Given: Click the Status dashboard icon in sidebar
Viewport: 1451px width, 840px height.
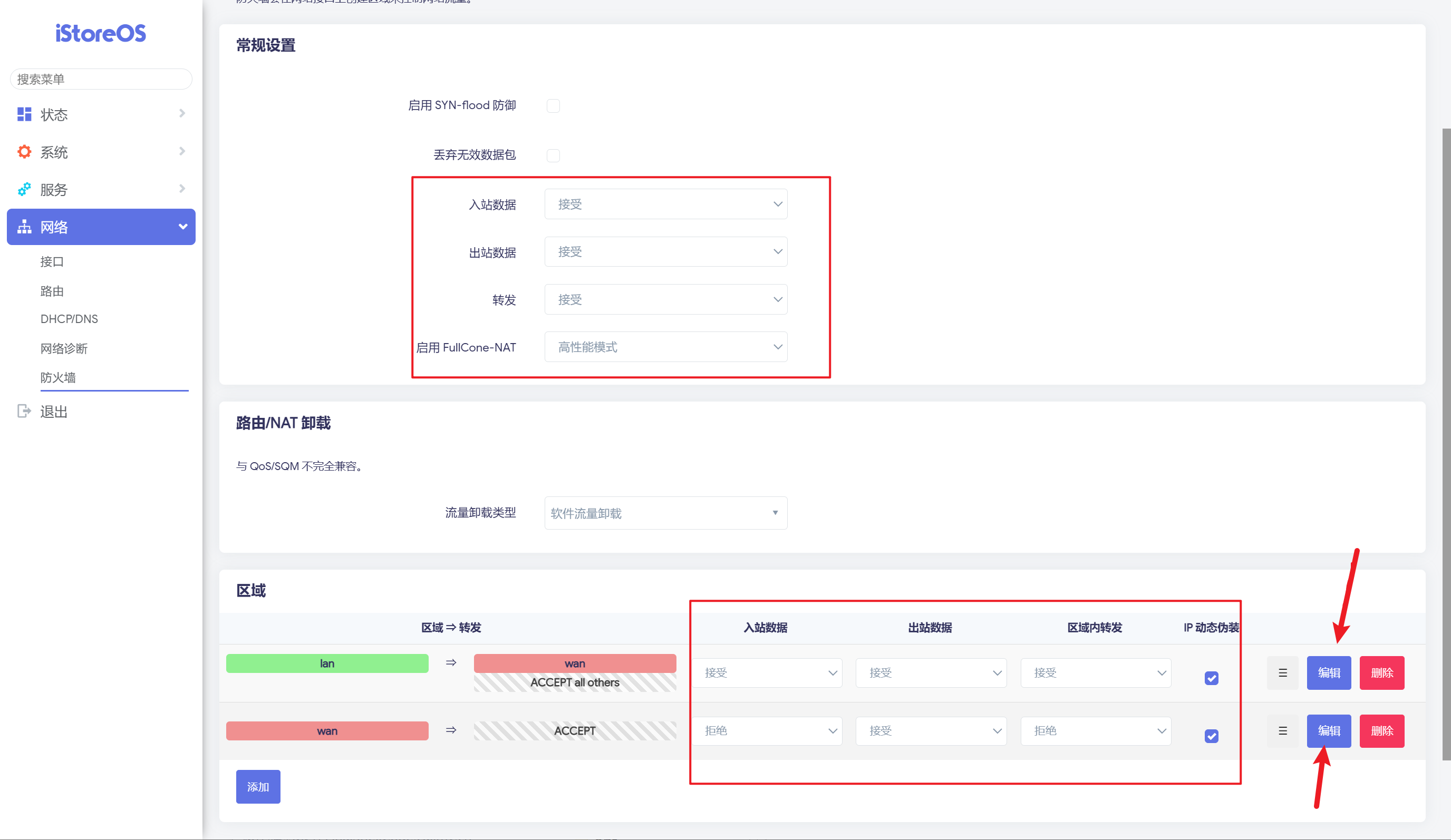Looking at the screenshot, I should pyautogui.click(x=24, y=114).
